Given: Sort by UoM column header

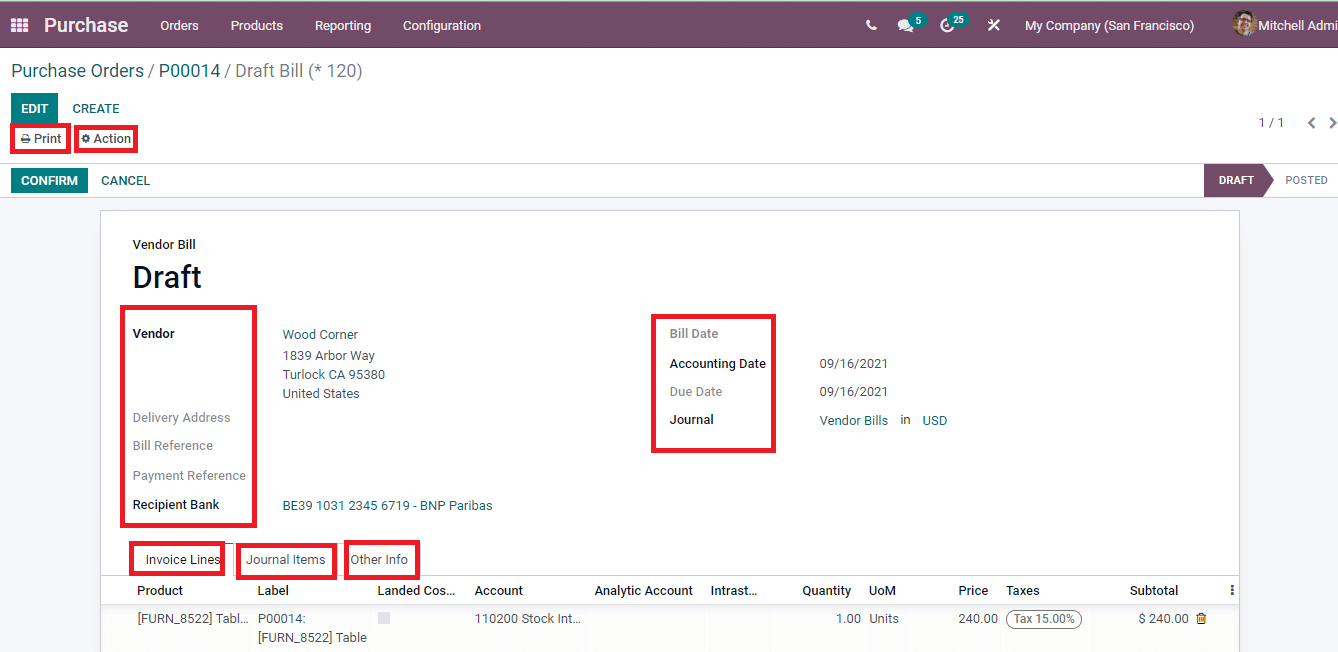Looking at the screenshot, I should [883, 591].
